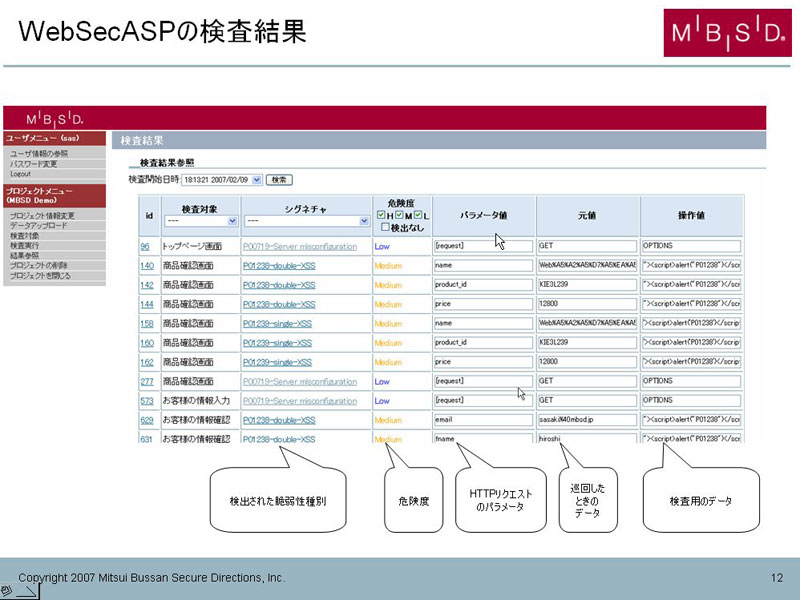This screenshot has width=800, height=600.
Task: Click the パラメータ値 column header
Action: (484, 215)
